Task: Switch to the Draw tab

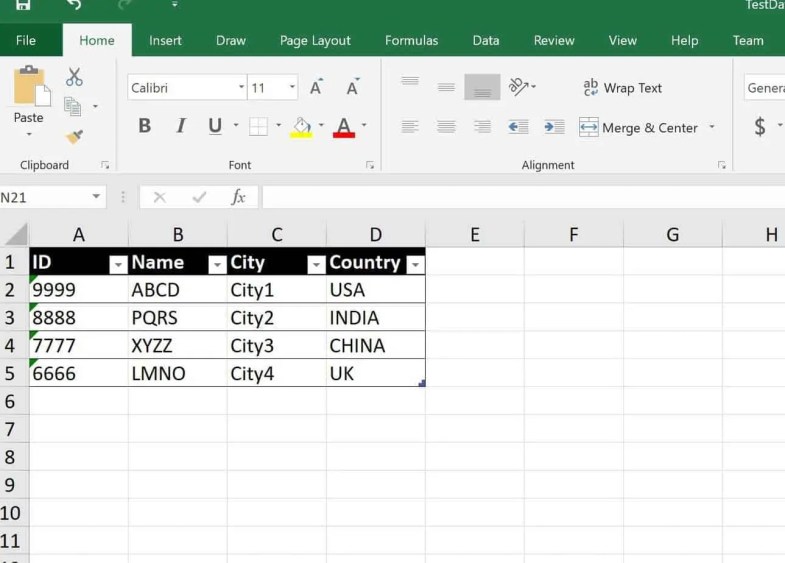Action: point(231,40)
